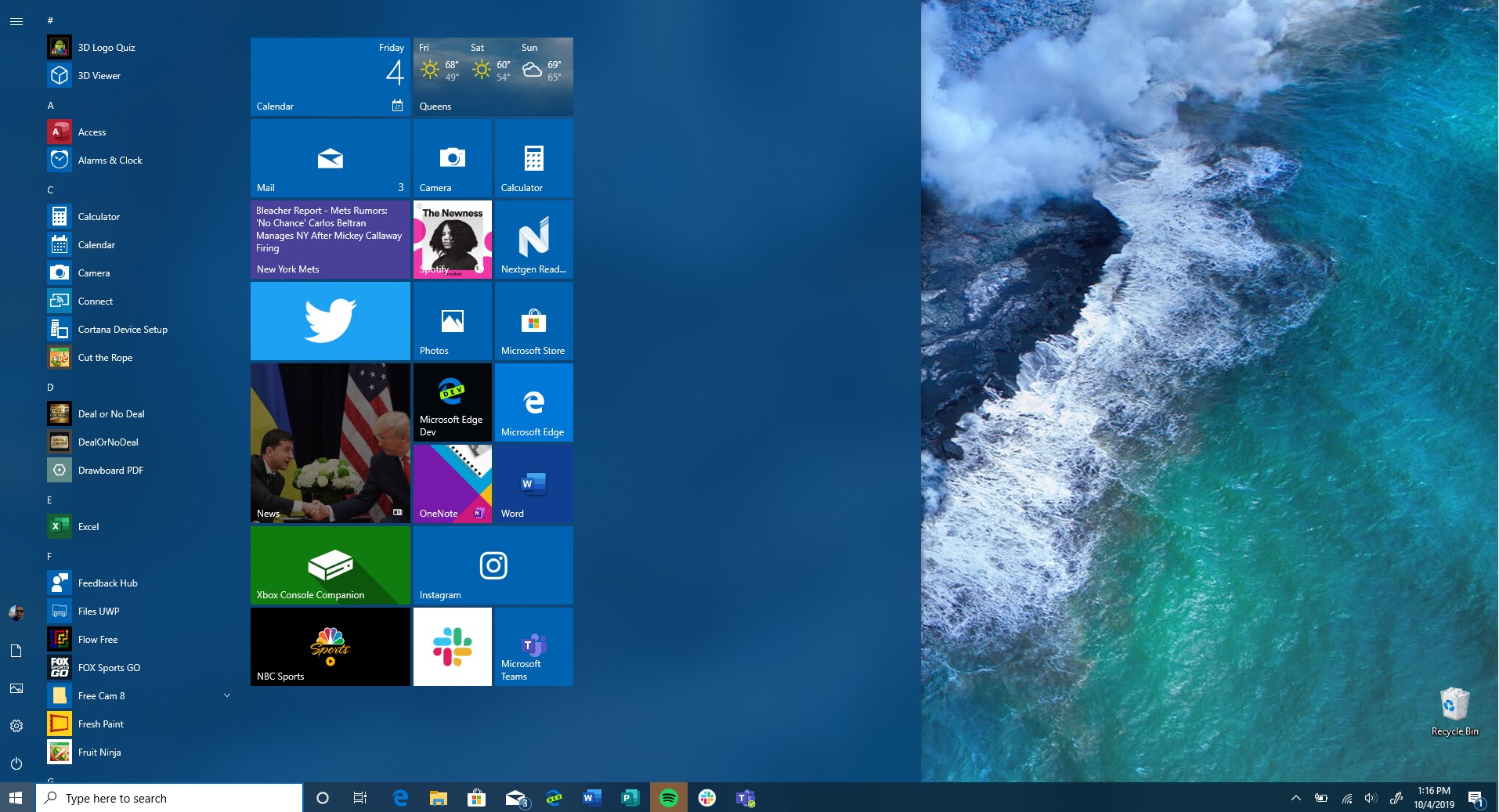Jump to the letter A app group header
This screenshot has width=1499, height=812.
pyautogui.click(x=51, y=105)
